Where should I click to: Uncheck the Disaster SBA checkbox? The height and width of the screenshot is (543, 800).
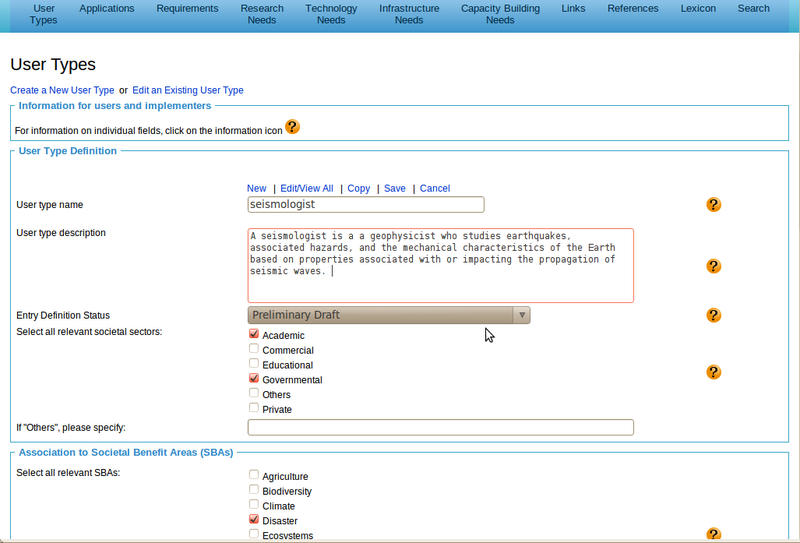254,520
